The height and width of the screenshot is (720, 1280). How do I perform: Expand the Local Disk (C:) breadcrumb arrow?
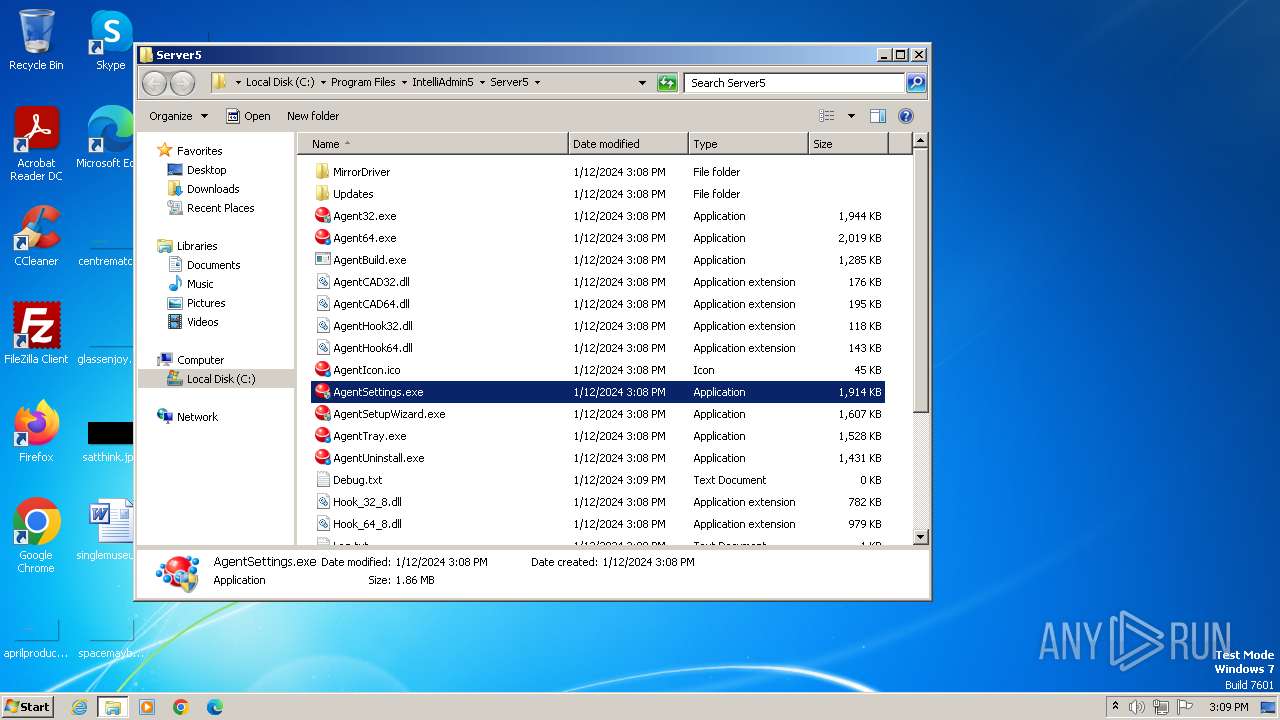pyautogui.click(x=322, y=83)
